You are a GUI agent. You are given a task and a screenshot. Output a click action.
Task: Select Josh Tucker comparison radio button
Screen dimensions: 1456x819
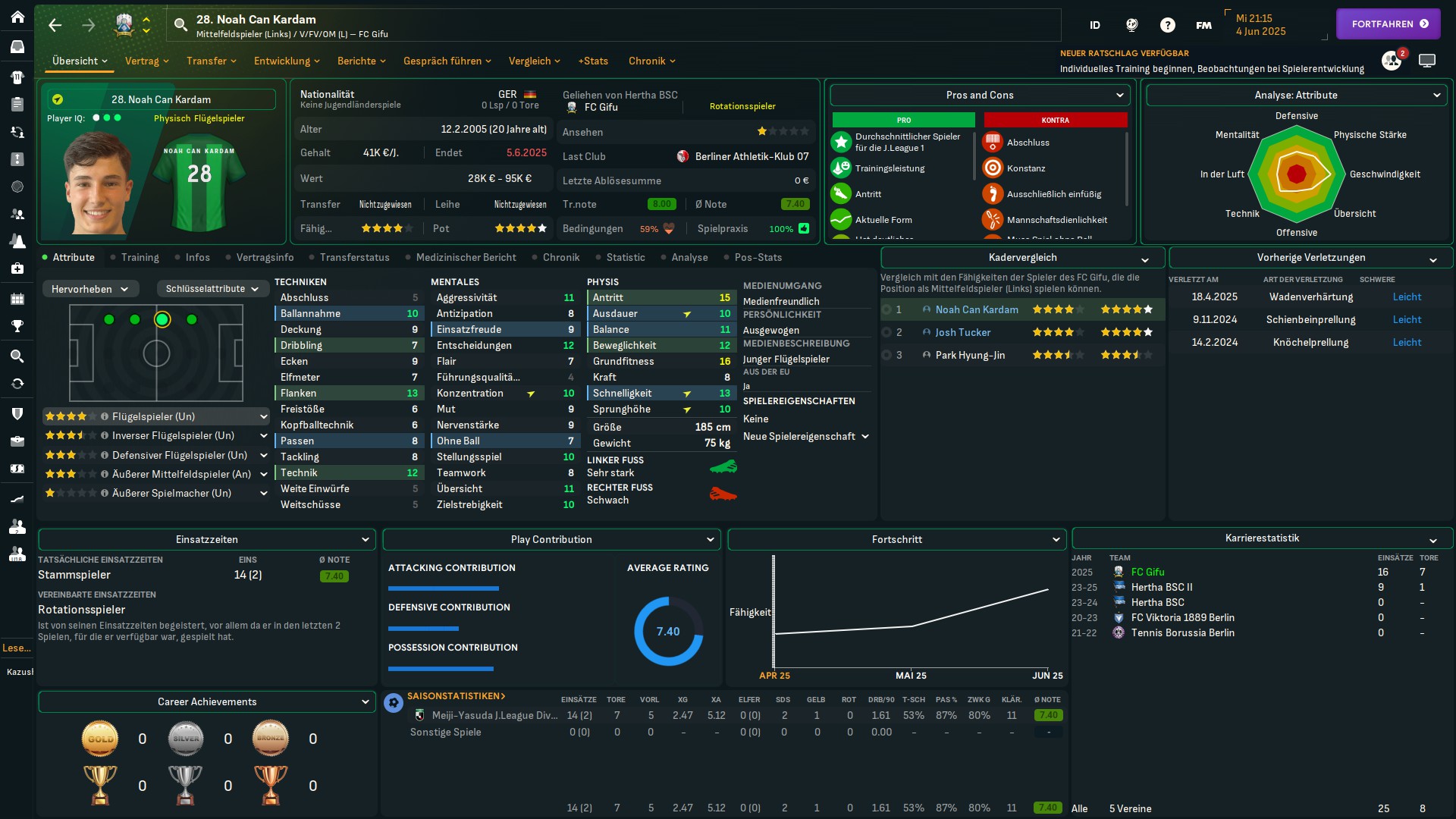tap(886, 332)
